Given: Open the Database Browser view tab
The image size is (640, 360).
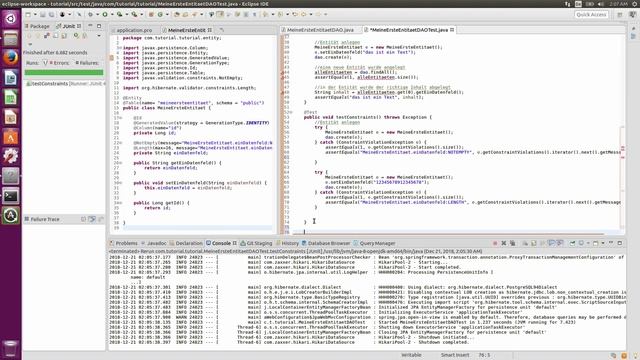Looking at the screenshot, I should pyautogui.click(x=326, y=243).
